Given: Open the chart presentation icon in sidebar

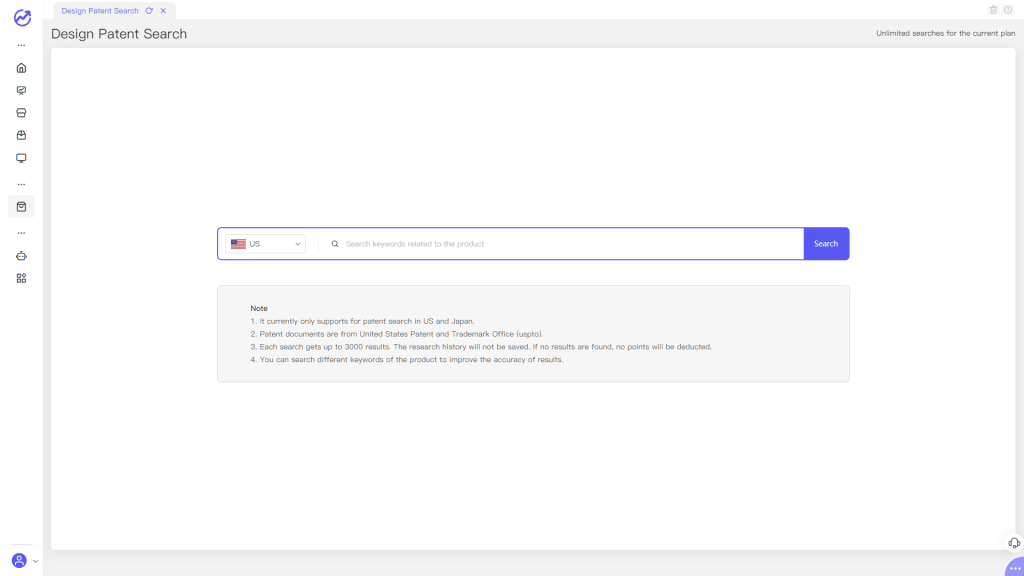Looking at the screenshot, I should click(22, 90).
